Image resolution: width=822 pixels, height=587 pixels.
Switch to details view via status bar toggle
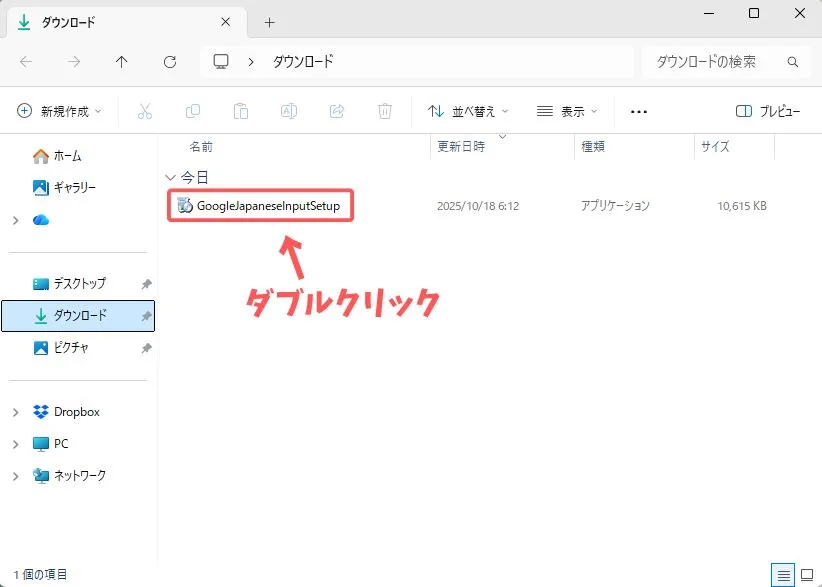coord(783,575)
